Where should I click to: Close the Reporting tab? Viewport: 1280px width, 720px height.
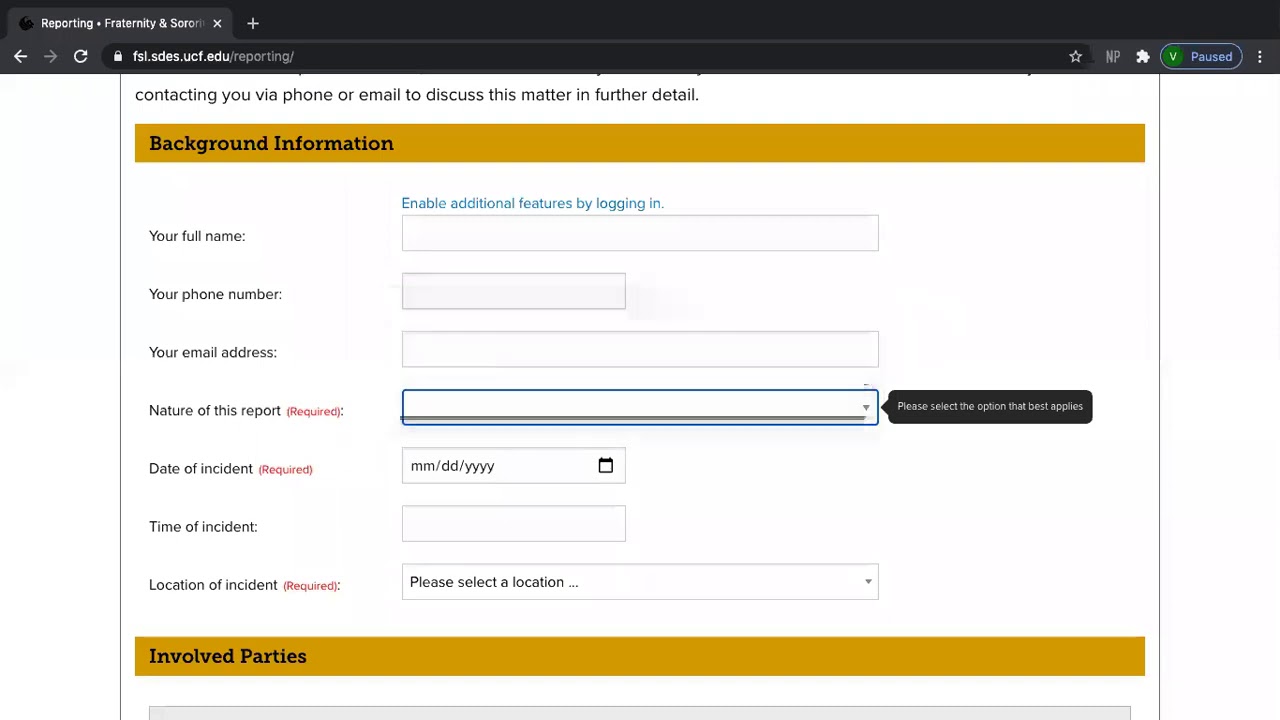coord(217,23)
